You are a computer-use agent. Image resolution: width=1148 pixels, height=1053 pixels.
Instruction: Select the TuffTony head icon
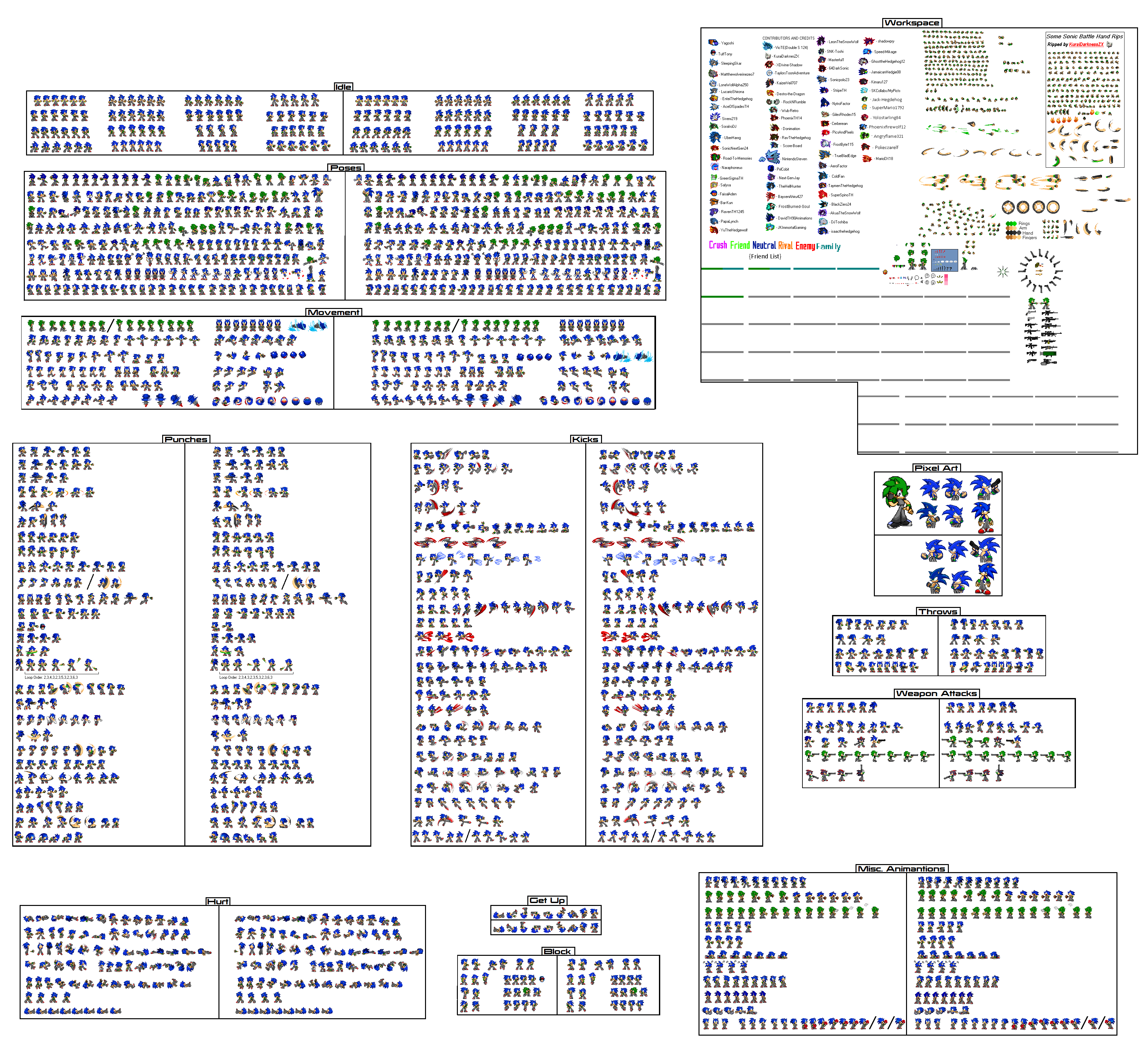(x=713, y=53)
